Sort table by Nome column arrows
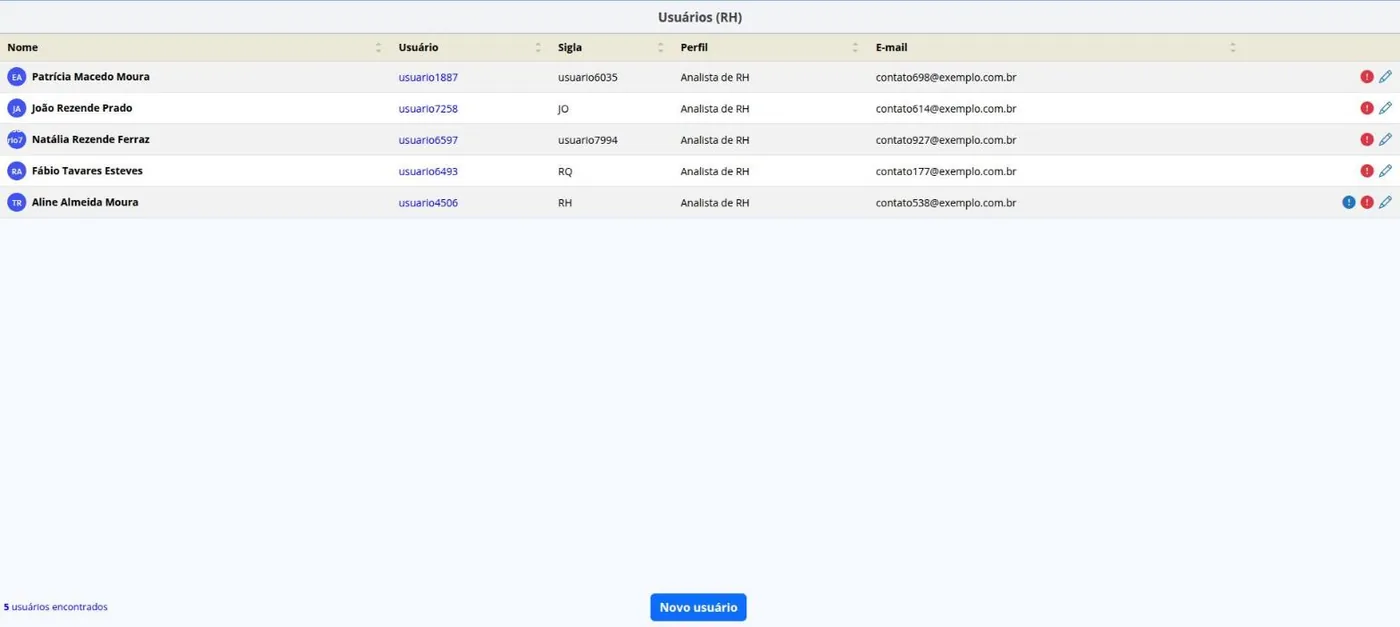 point(378,48)
